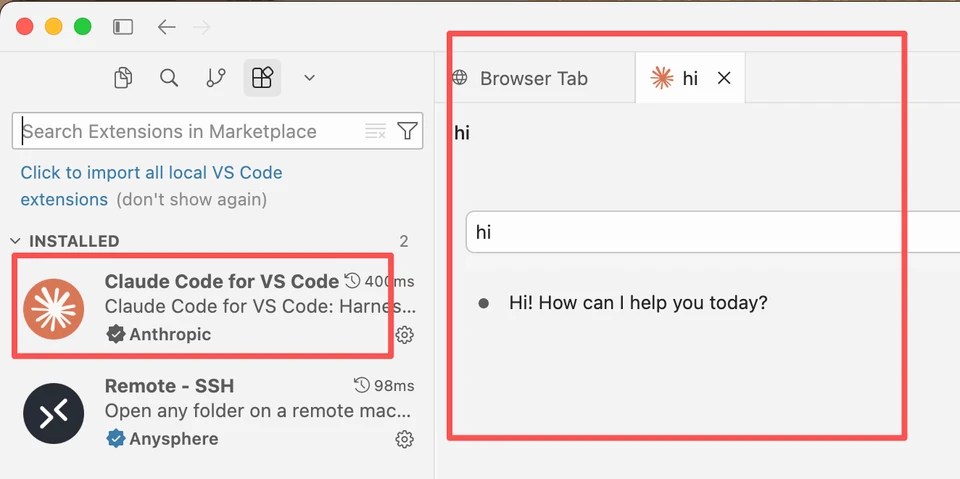Open manage gear for Remote - SSH

tap(405, 440)
